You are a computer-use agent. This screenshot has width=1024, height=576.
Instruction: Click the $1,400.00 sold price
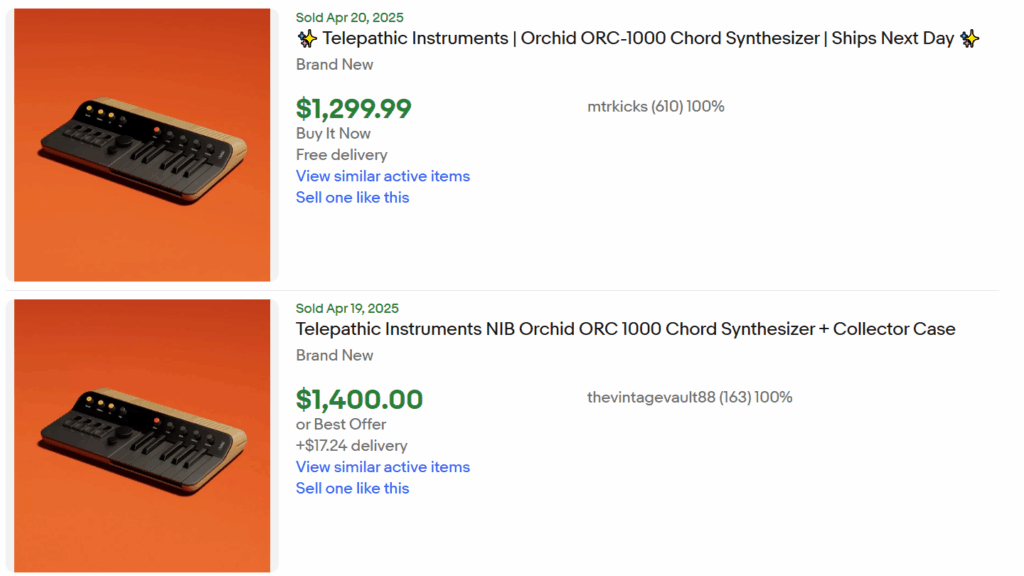(x=359, y=399)
